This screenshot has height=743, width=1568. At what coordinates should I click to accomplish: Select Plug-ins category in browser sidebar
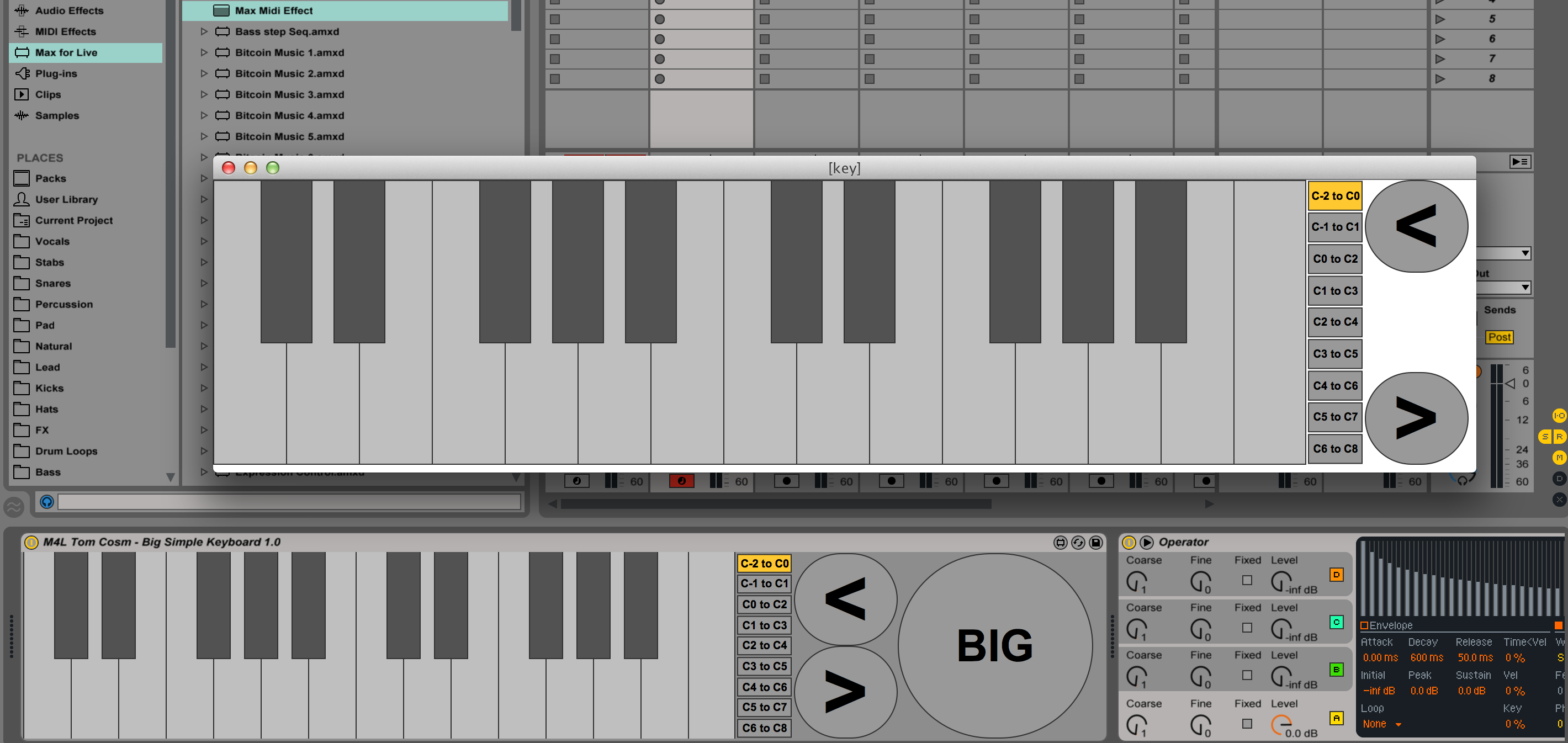pyautogui.click(x=55, y=73)
